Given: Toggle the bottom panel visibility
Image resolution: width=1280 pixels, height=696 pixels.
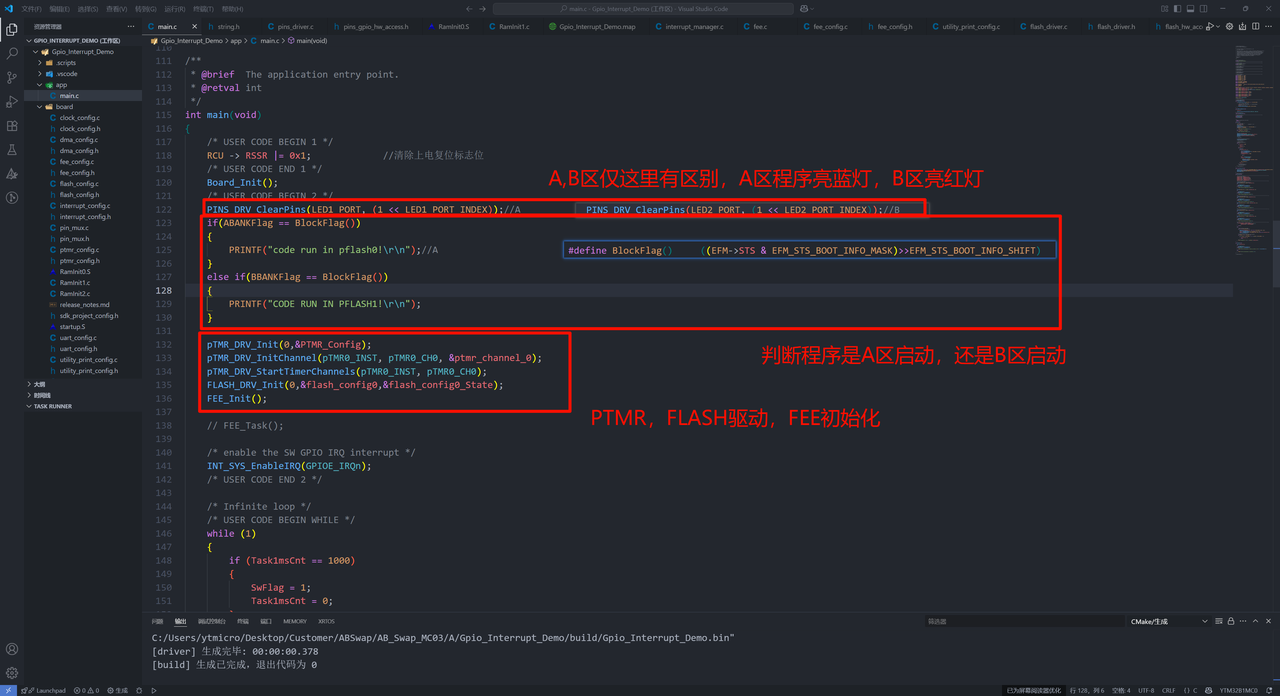Looking at the screenshot, I should [x=1190, y=8].
